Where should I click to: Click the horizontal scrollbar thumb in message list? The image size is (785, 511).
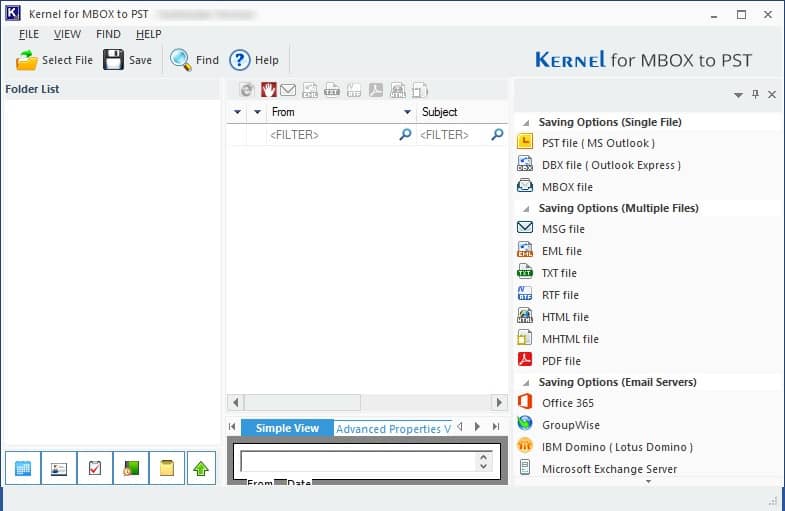click(x=302, y=402)
